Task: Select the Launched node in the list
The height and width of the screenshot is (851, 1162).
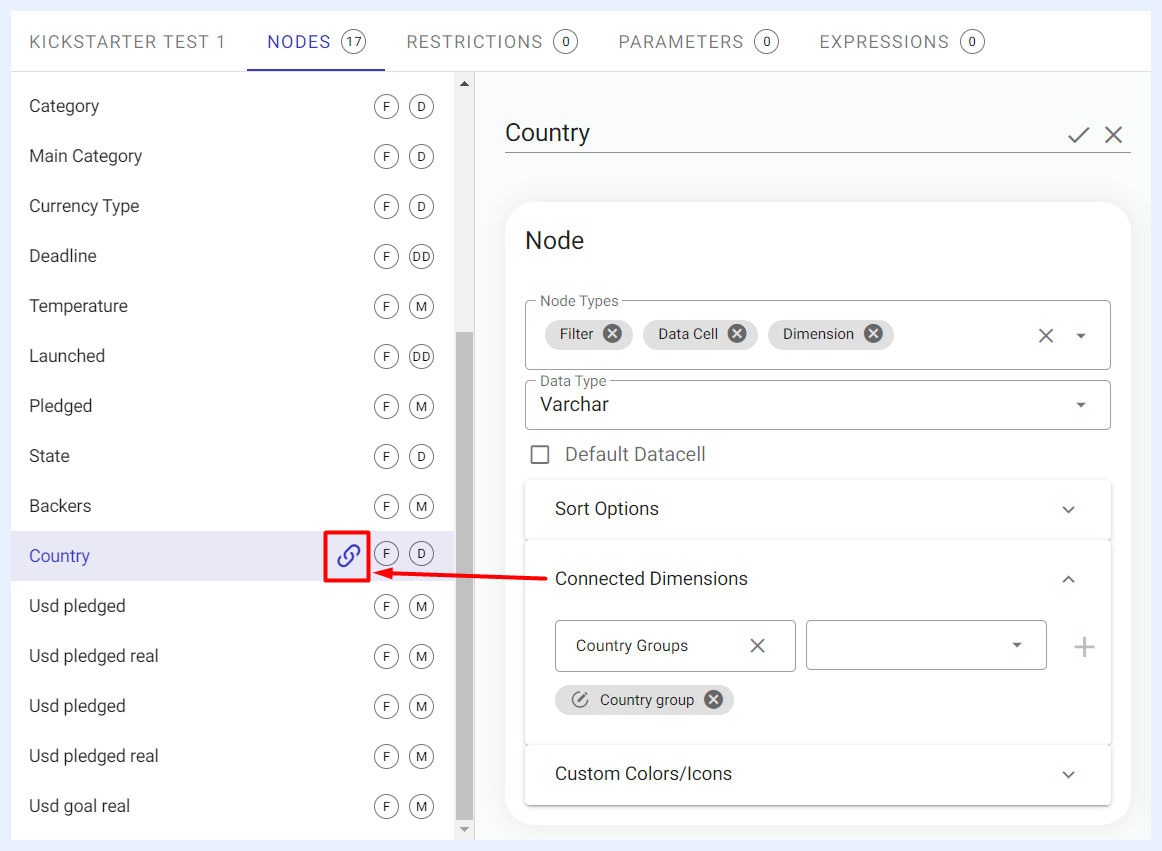Action: (x=233, y=357)
